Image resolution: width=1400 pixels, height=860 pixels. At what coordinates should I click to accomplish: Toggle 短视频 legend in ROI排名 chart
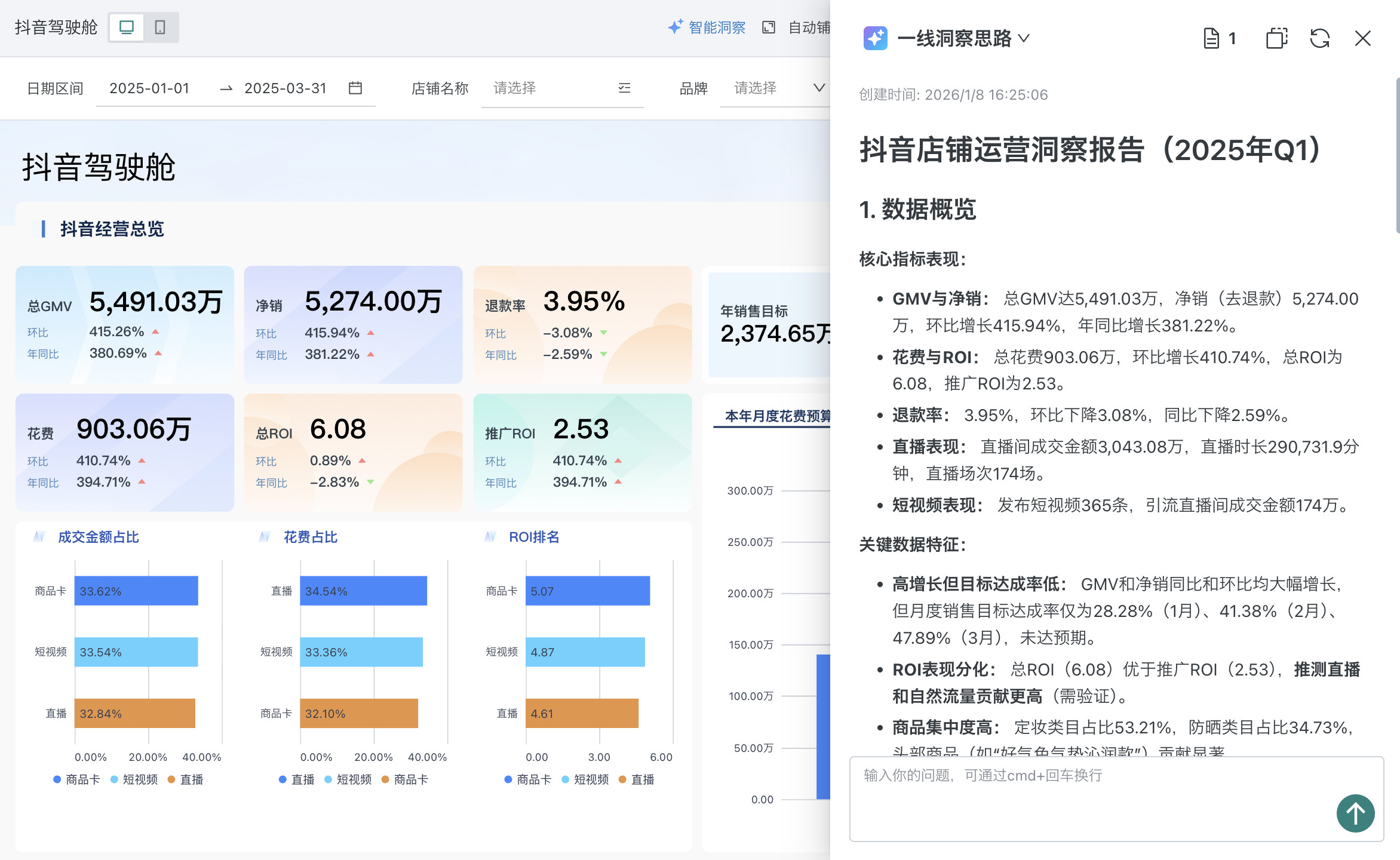tap(585, 779)
